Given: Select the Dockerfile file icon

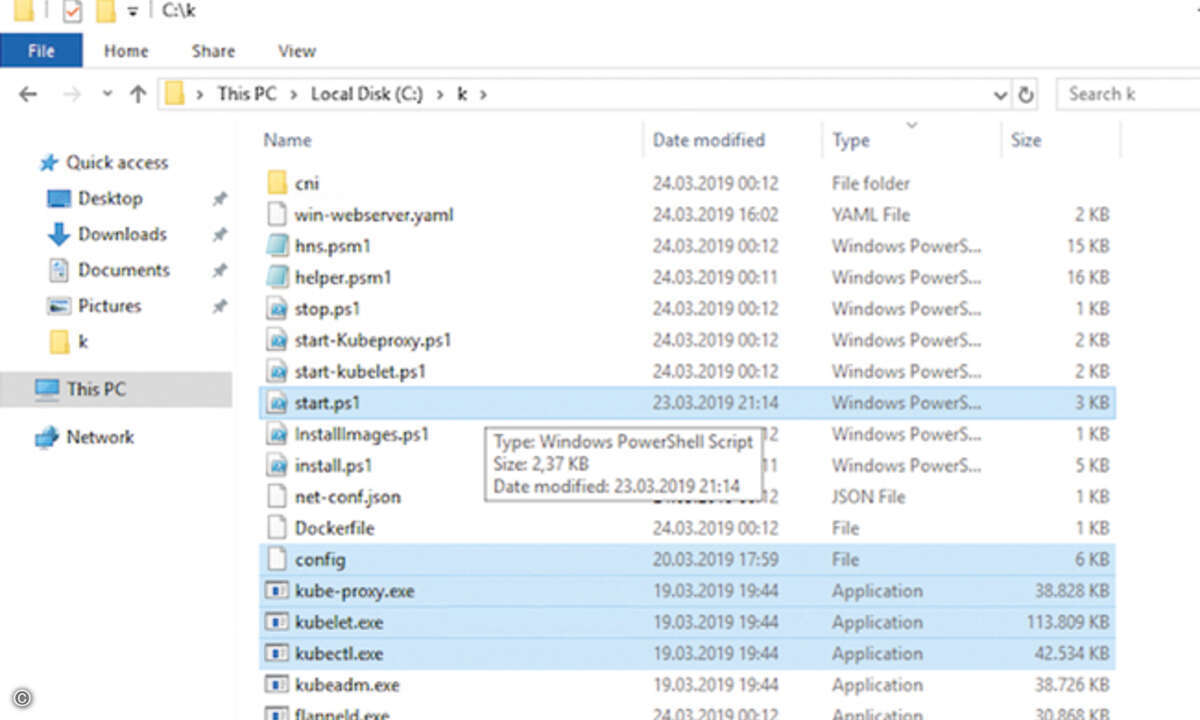Looking at the screenshot, I should point(277,528).
